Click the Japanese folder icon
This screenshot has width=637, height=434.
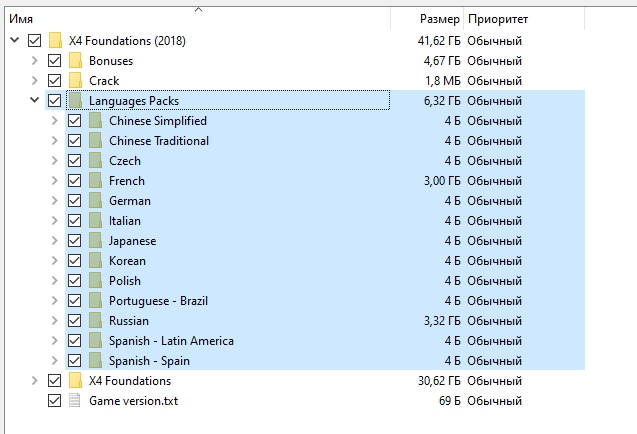pyautogui.click(x=95, y=241)
